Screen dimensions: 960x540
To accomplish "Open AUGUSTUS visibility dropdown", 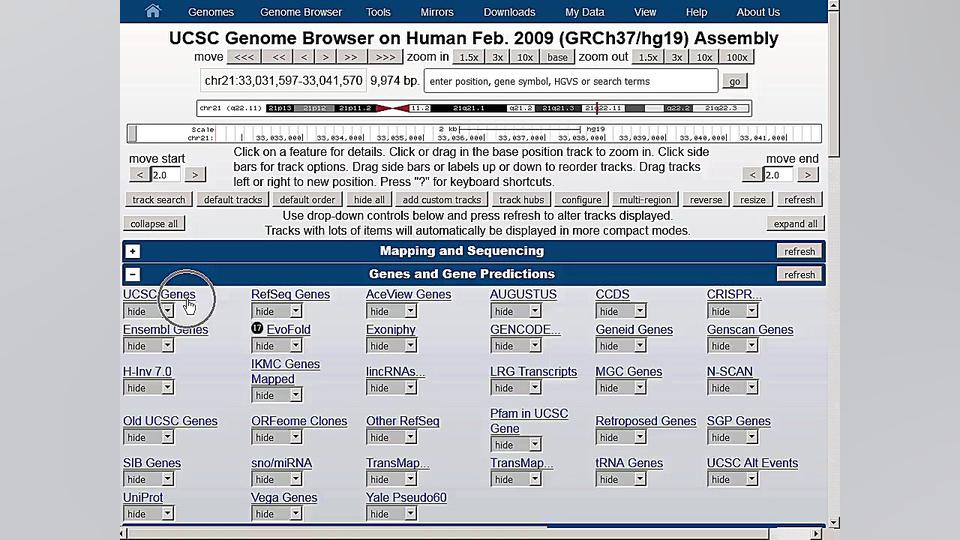I will point(516,311).
